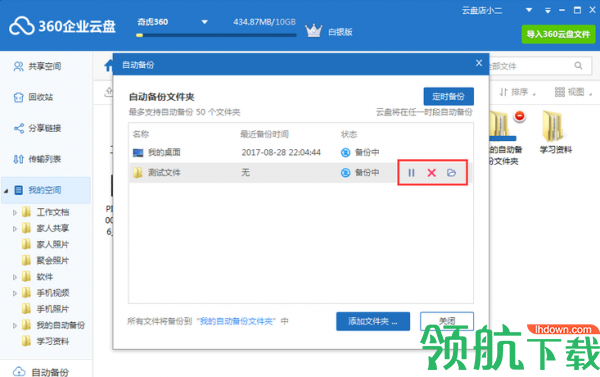Select 我的桌面 backup row
600x377 pixels.
(300, 153)
